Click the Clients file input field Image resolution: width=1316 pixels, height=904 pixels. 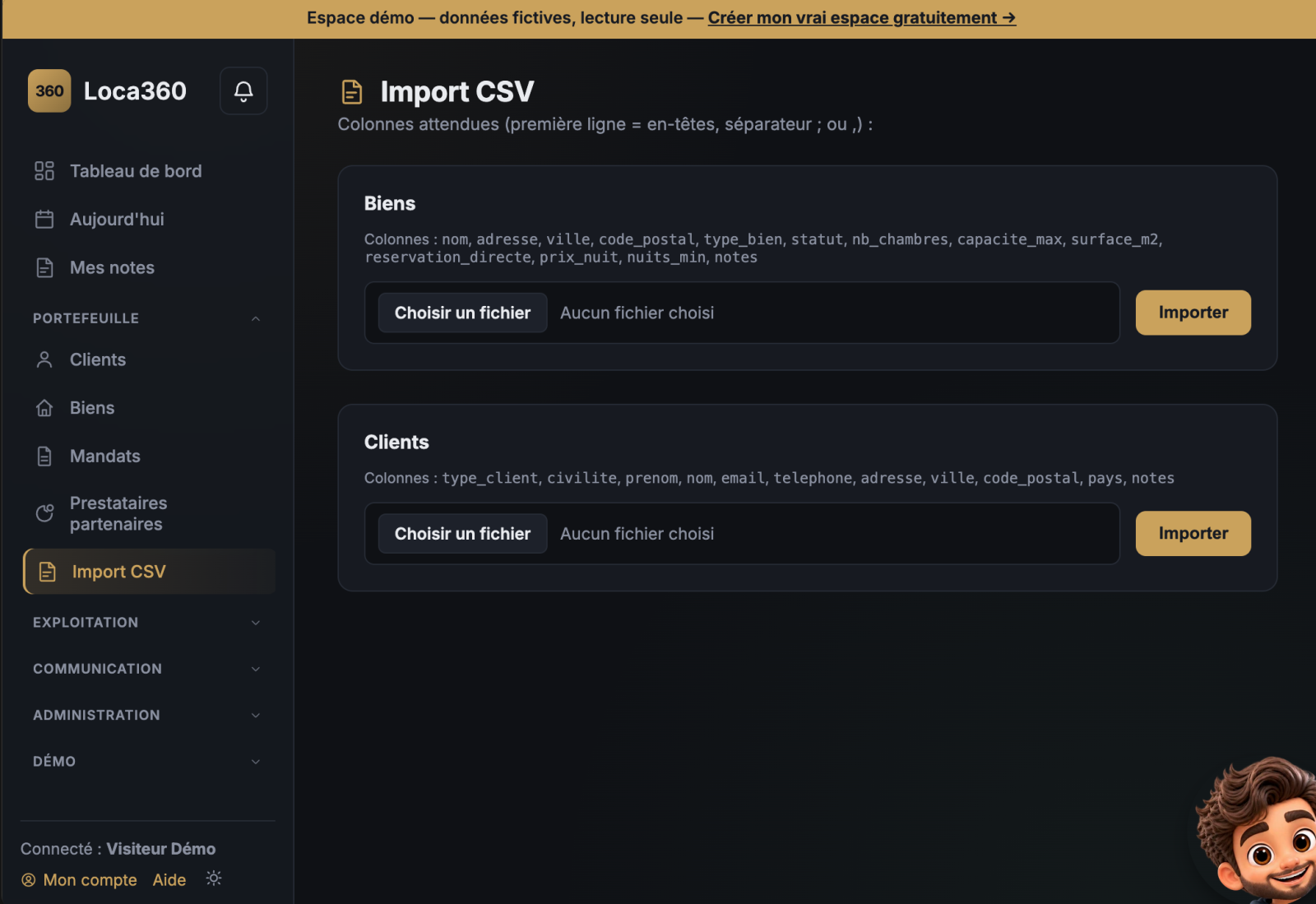(742, 534)
